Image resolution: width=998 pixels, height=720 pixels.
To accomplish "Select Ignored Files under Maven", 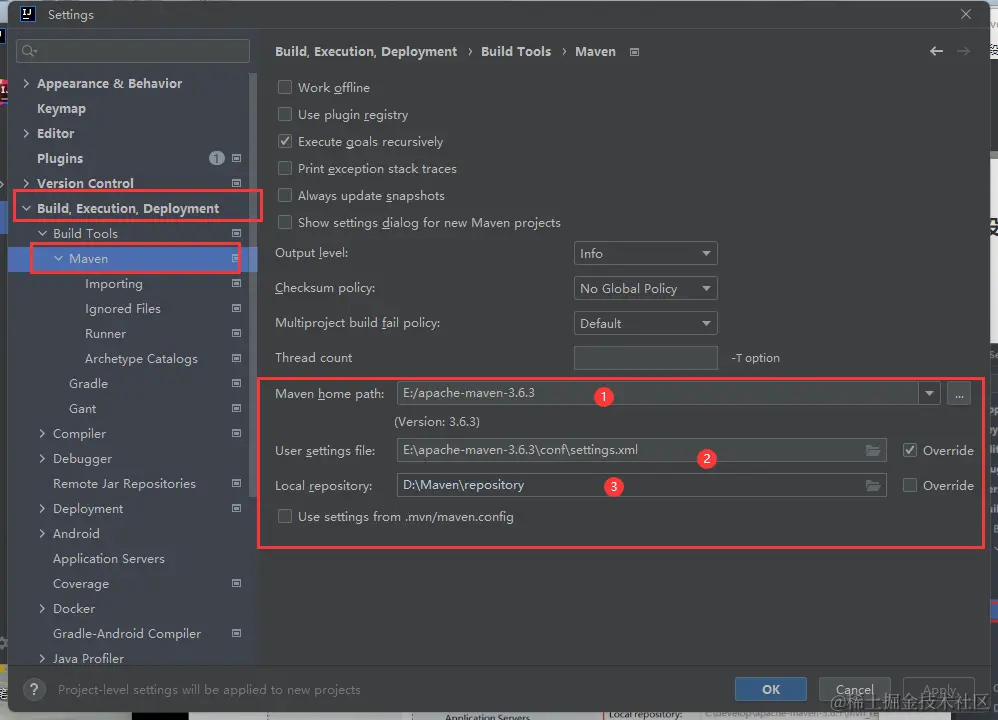I will pos(123,308).
